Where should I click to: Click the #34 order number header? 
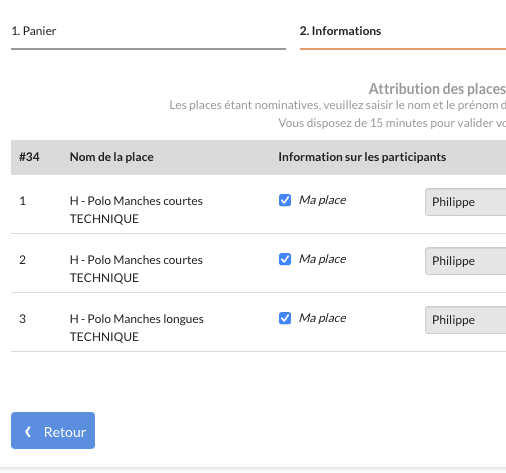29,157
